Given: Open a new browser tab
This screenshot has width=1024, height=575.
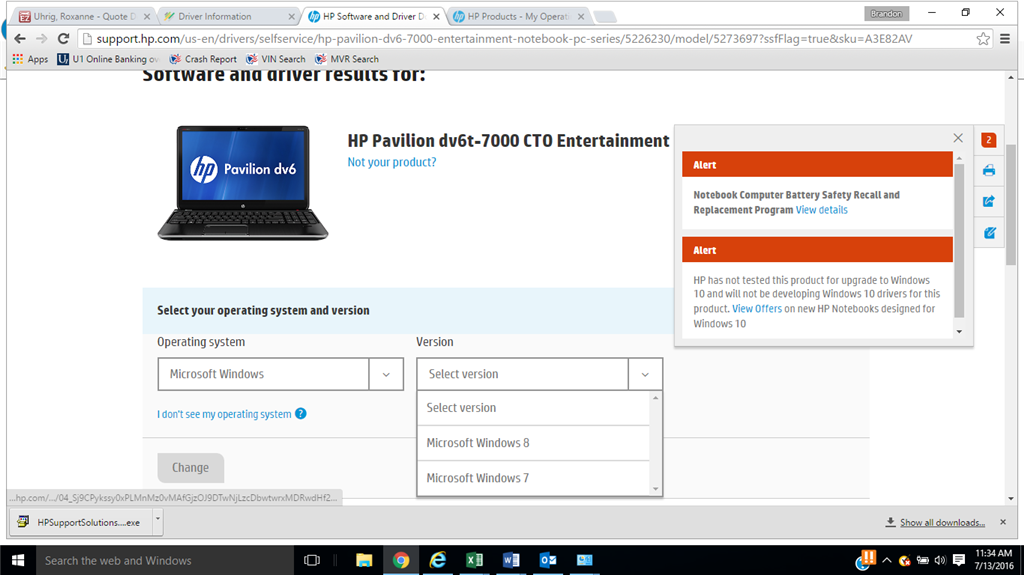Looking at the screenshot, I should coord(605,16).
